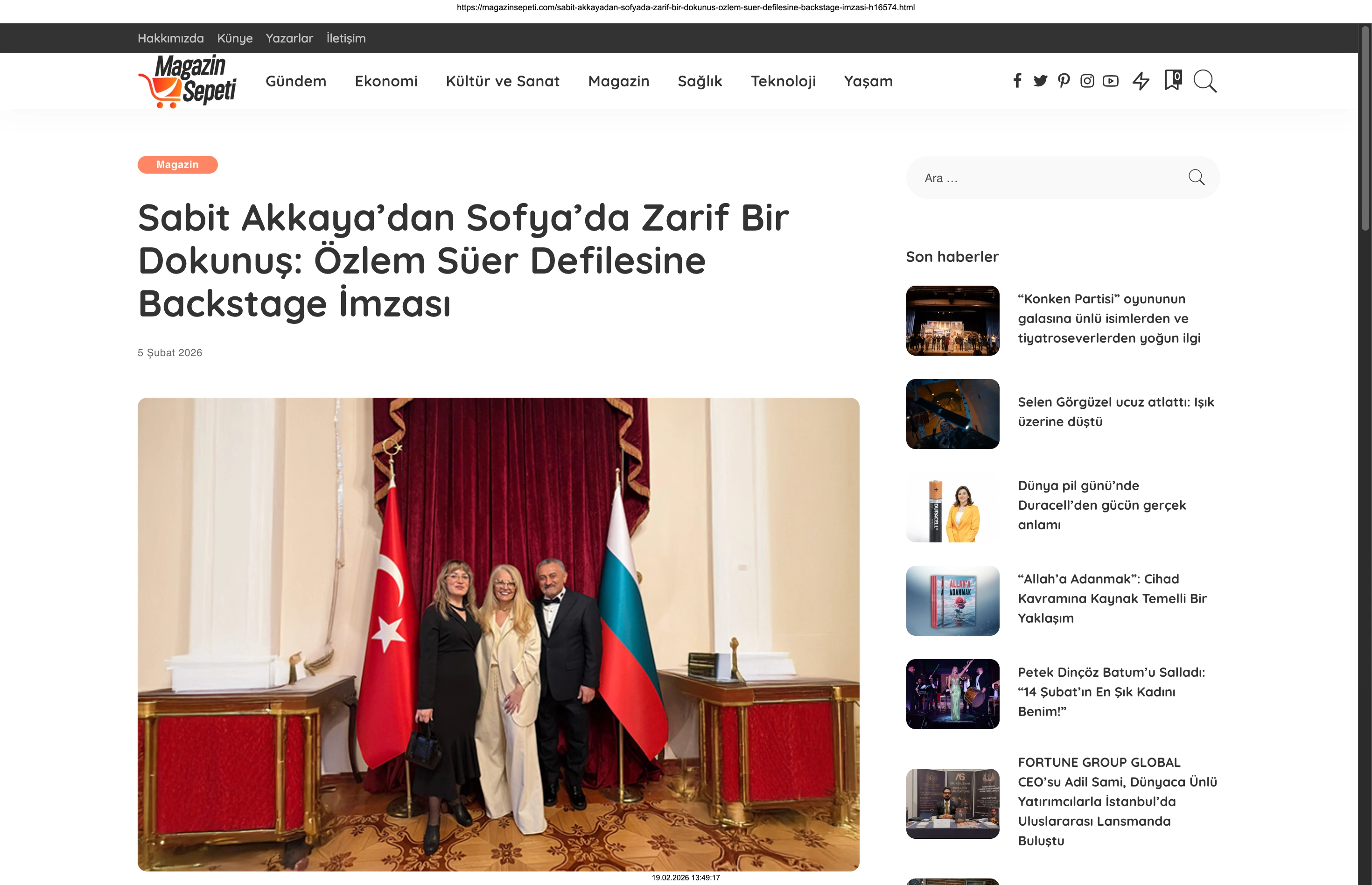Image resolution: width=1372 pixels, height=885 pixels.
Task: Submit sidebar search via magnifier icon
Action: point(1196,177)
